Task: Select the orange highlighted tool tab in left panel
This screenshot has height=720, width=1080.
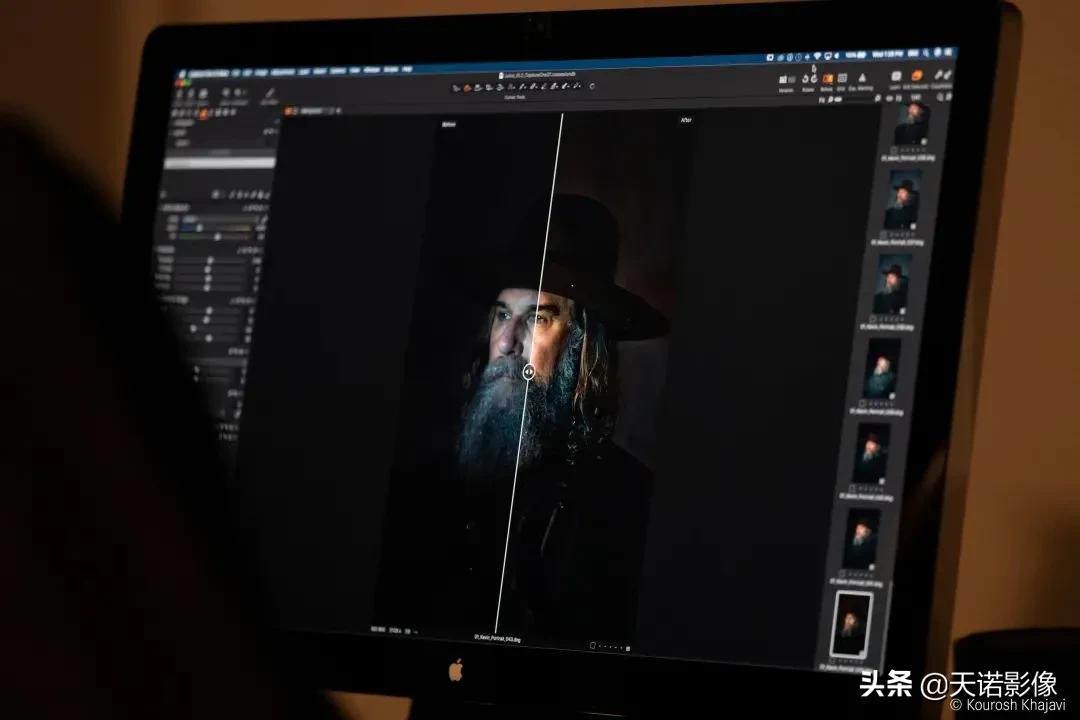Action: coord(203,113)
